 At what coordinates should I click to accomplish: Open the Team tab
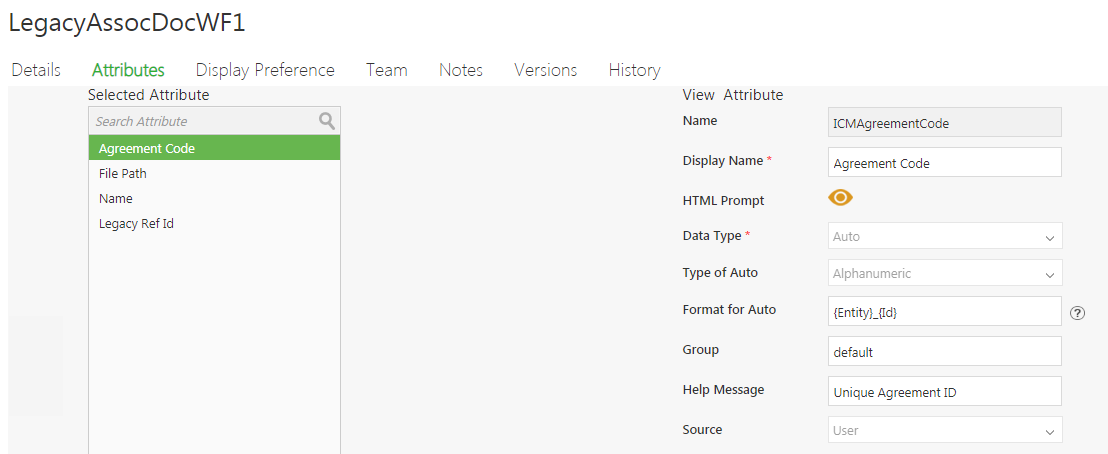pos(386,70)
